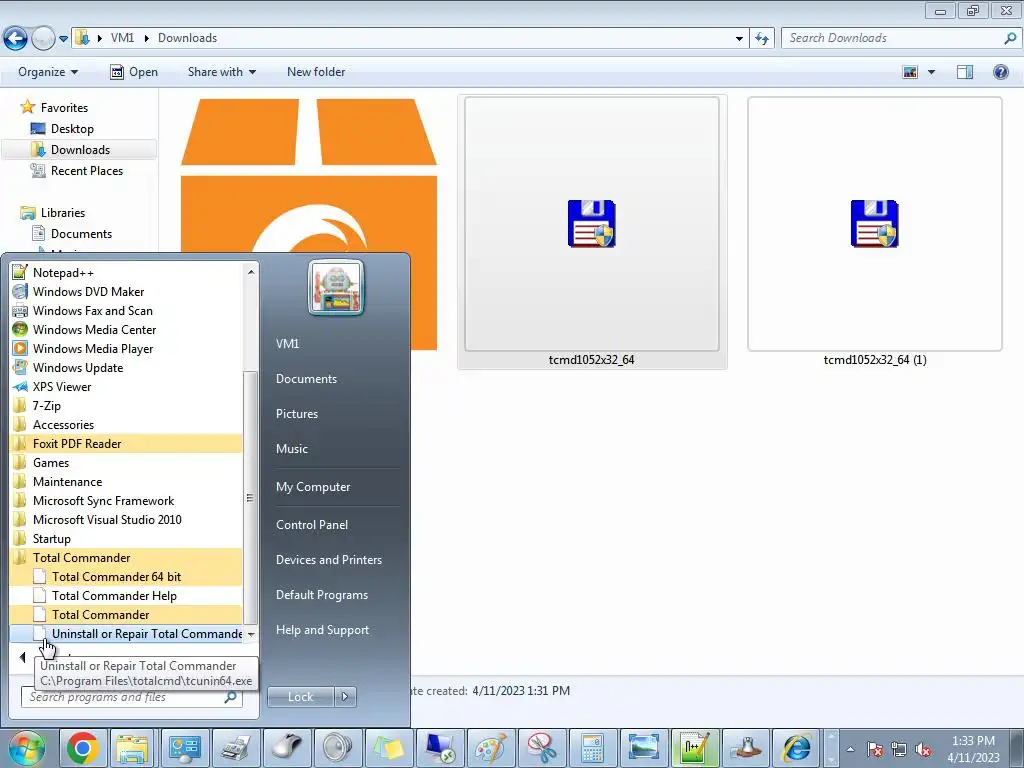Open Default Programs
Screen dimensions: 1024x768
point(321,595)
